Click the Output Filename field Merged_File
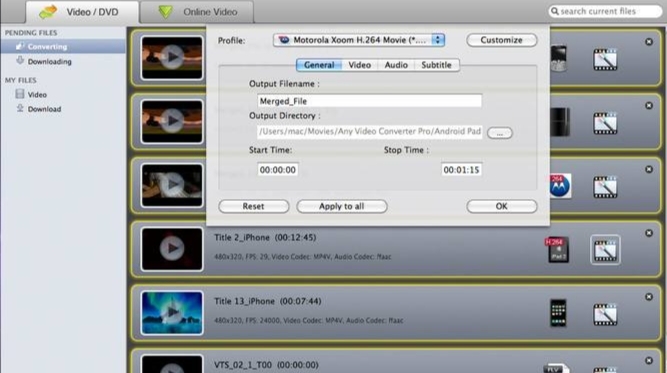Viewport: 667px width, 373px height. [x=369, y=101]
